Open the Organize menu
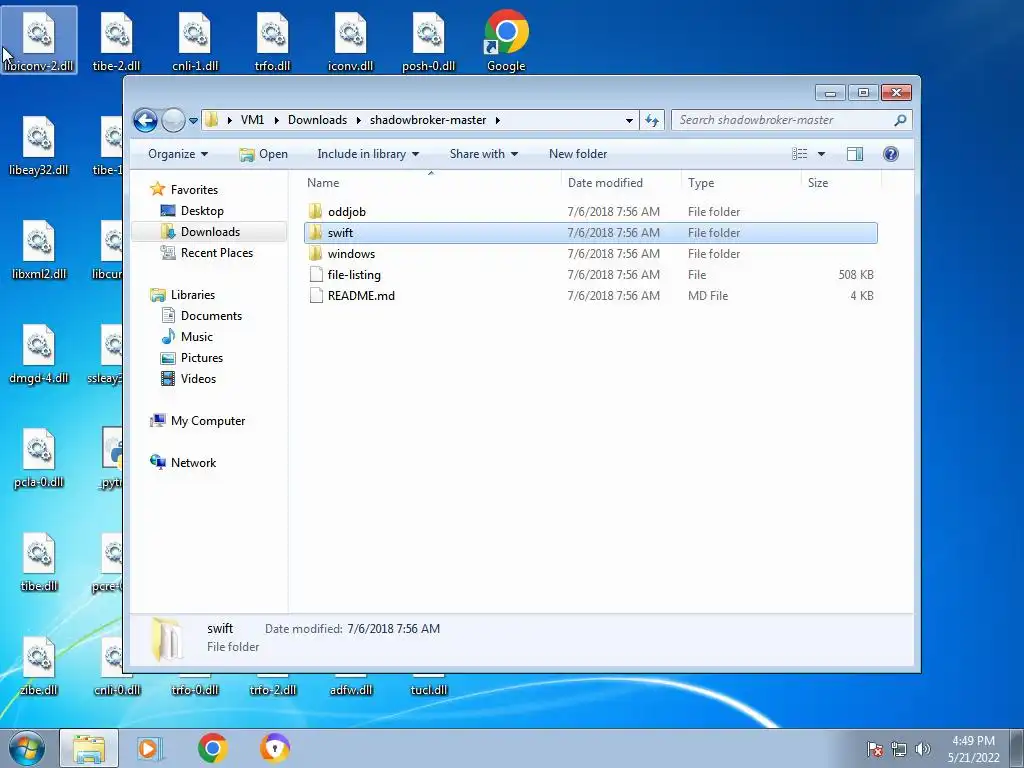The height and width of the screenshot is (768, 1024). (x=178, y=154)
